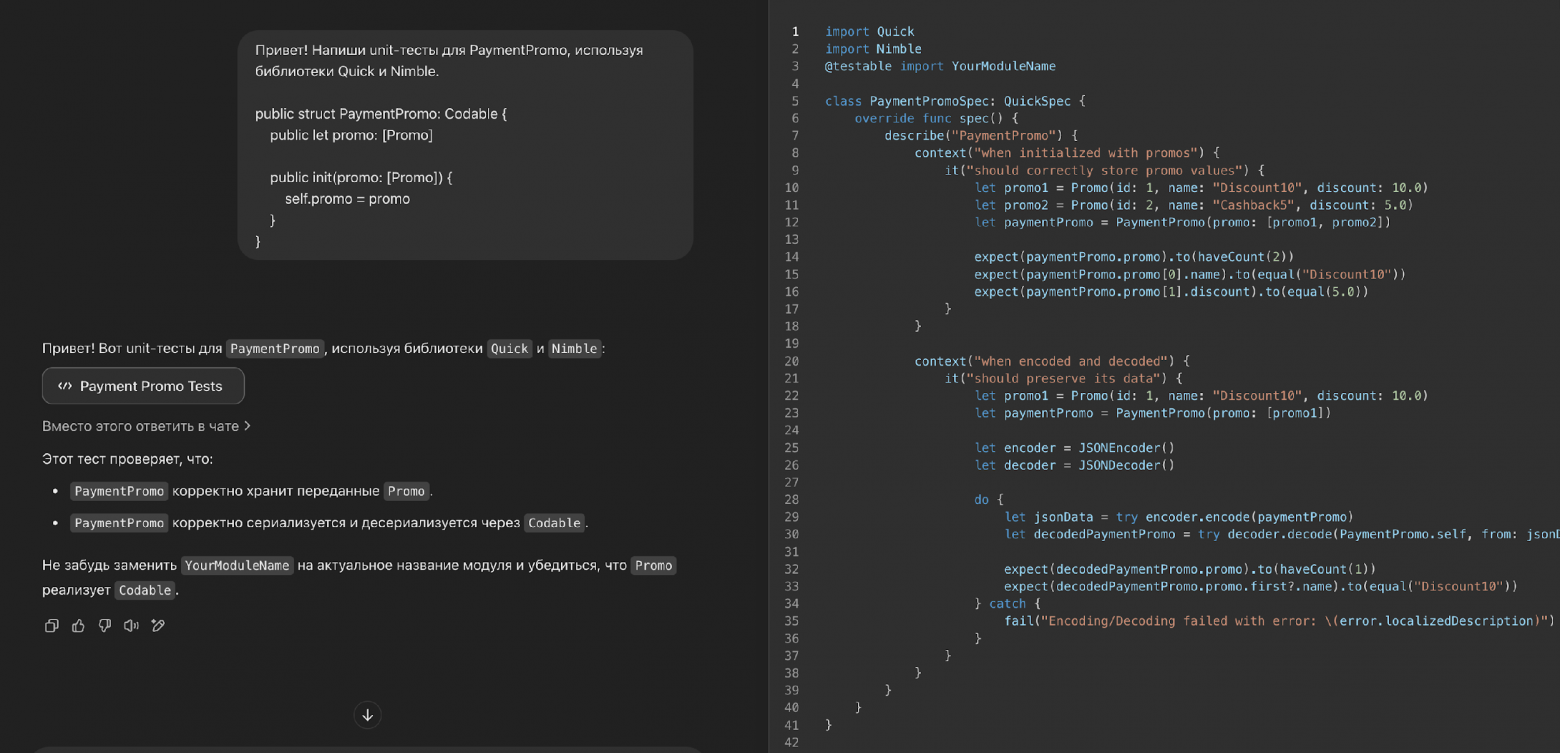Click the 'import Quick' line in editor
Viewport: 1560px width, 753px height.
[869, 32]
